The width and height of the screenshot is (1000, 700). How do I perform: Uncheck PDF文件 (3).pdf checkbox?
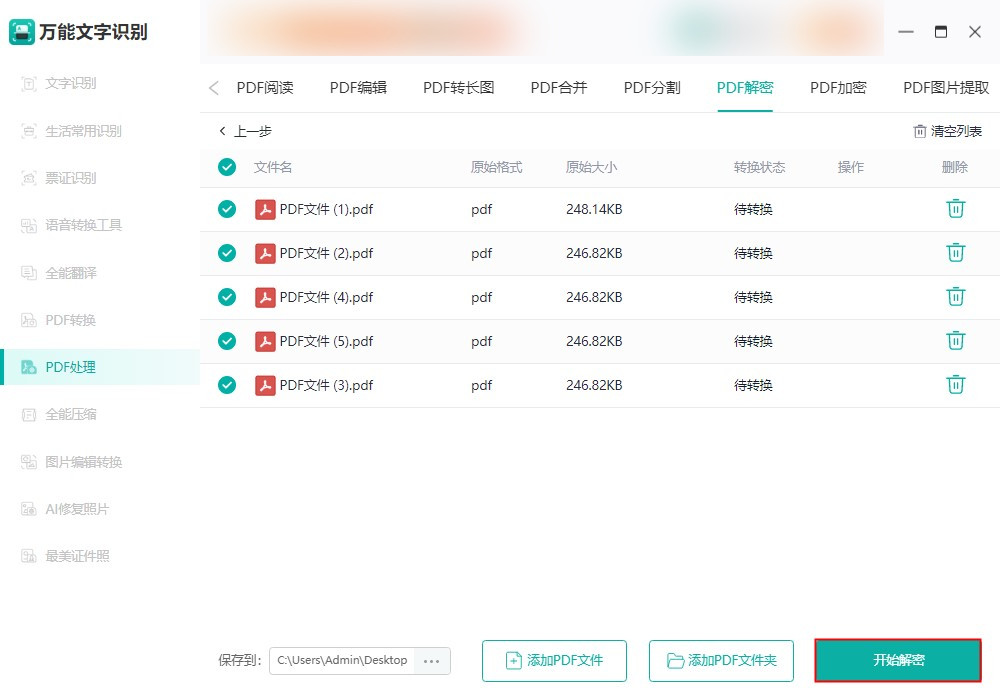pyautogui.click(x=227, y=385)
